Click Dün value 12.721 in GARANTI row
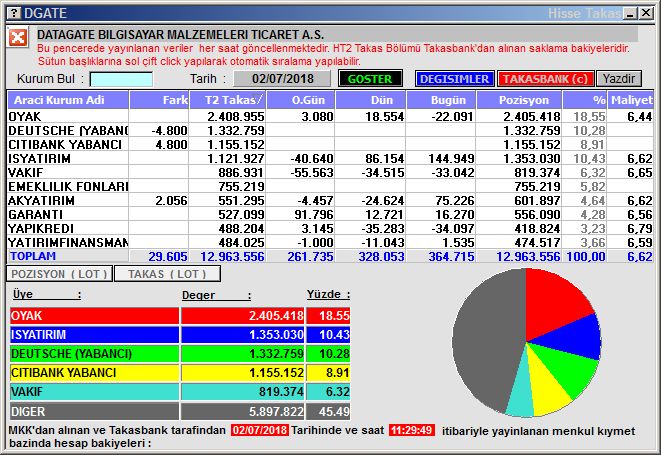The image size is (661, 455). [384, 214]
